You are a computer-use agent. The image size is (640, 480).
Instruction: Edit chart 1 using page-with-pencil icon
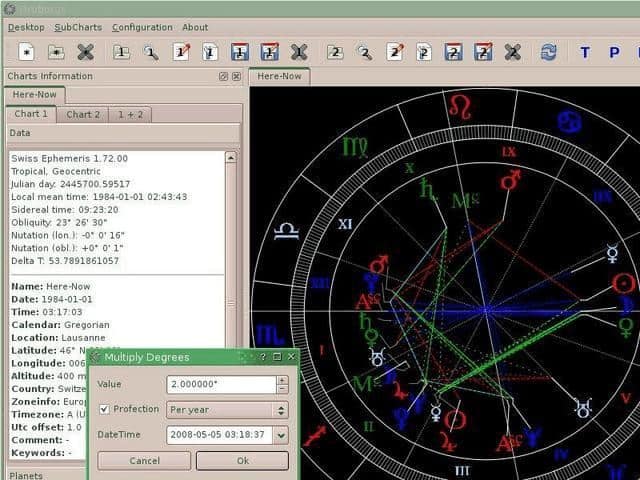tap(181, 52)
